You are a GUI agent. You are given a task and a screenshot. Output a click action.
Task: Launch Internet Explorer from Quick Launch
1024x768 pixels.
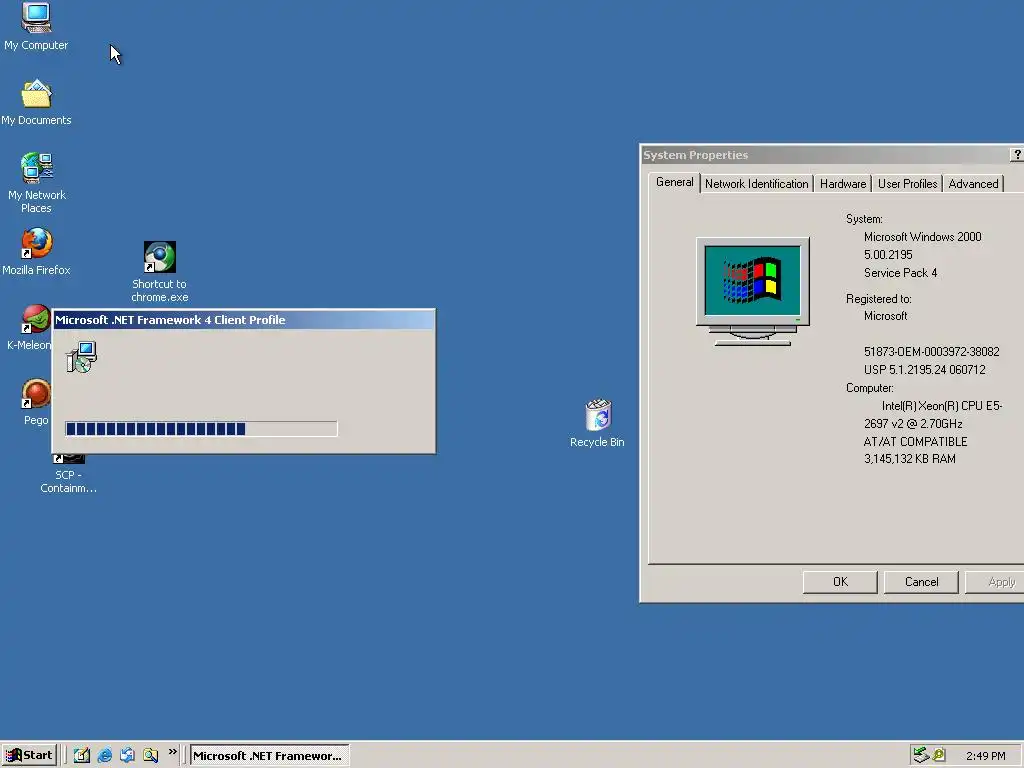tap(104, 756)
